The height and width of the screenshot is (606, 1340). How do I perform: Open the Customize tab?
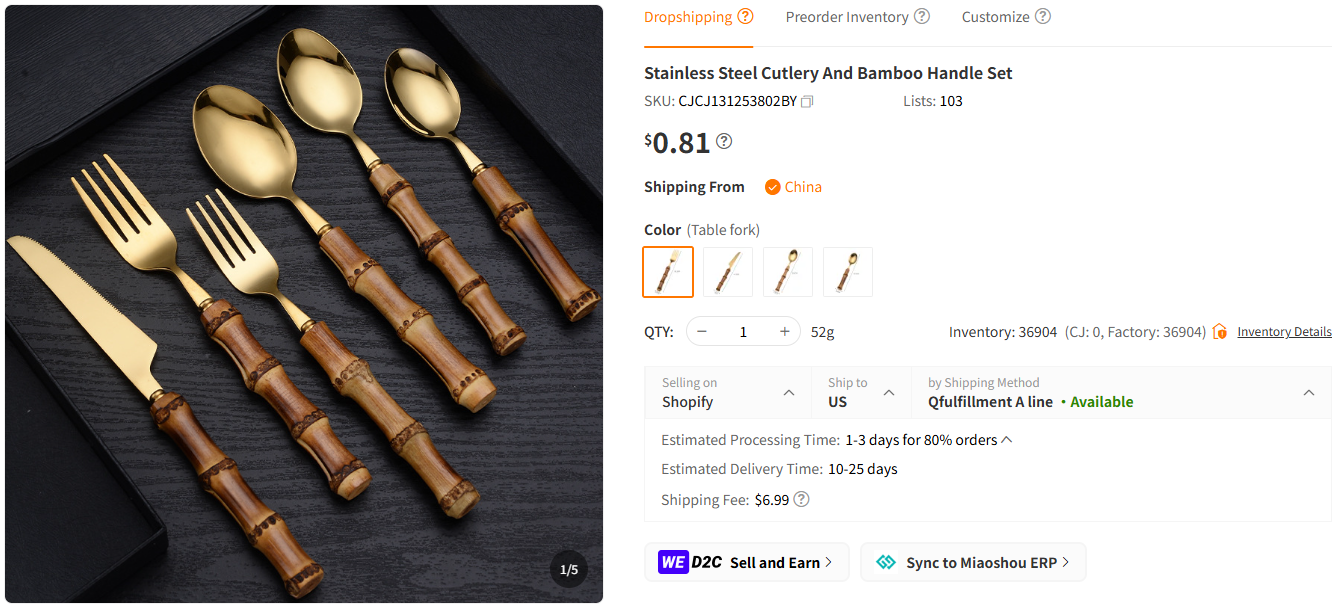pyautogui.click(x=995, y=16)
